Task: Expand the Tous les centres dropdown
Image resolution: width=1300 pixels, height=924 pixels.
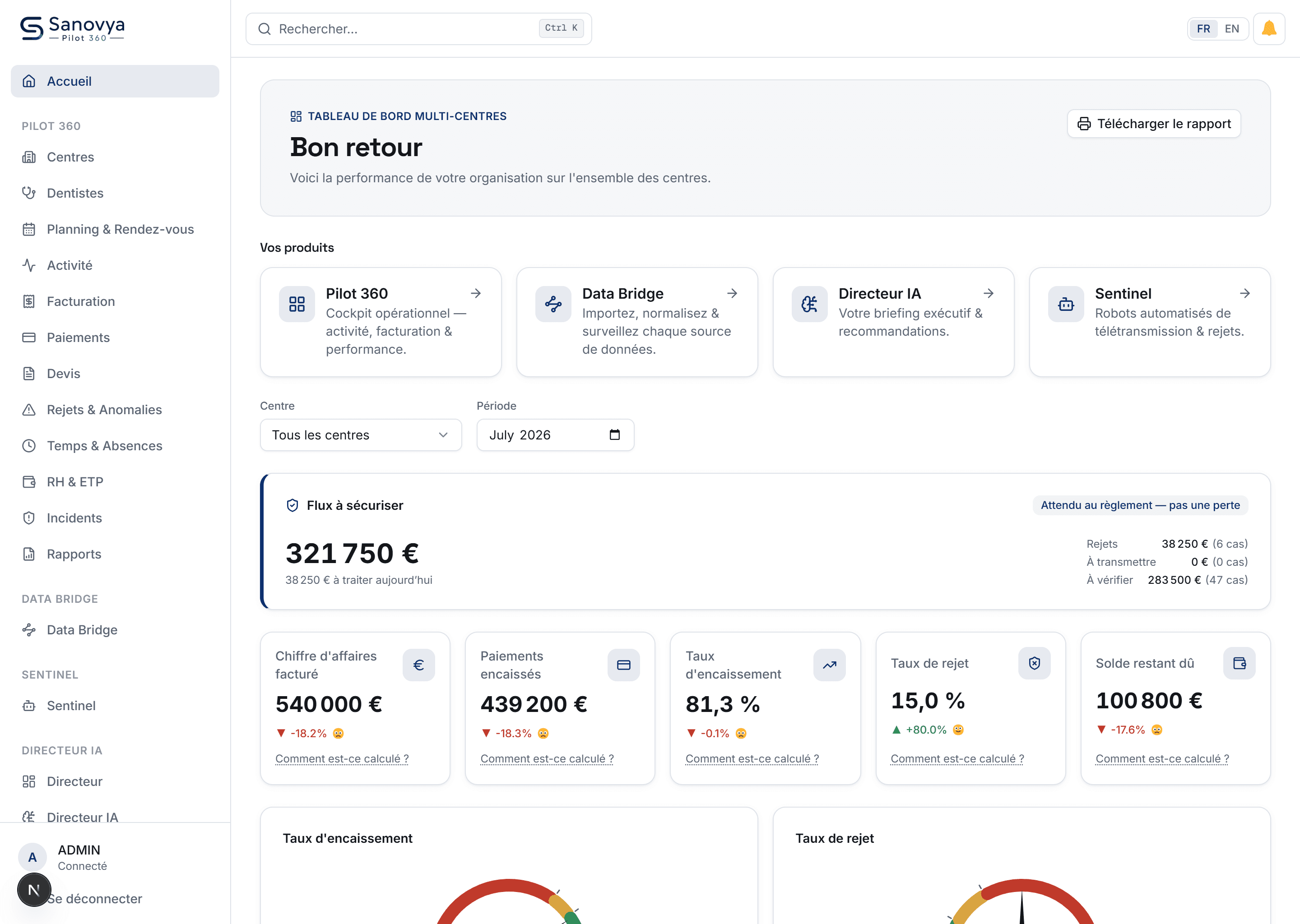Action: click(361, 434)
